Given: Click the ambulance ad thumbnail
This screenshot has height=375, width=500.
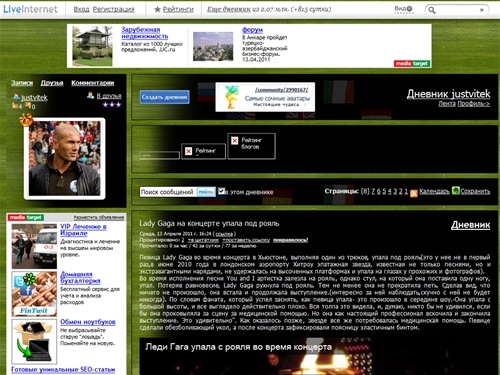Looking at the screenshot, I should coord(34,246).
